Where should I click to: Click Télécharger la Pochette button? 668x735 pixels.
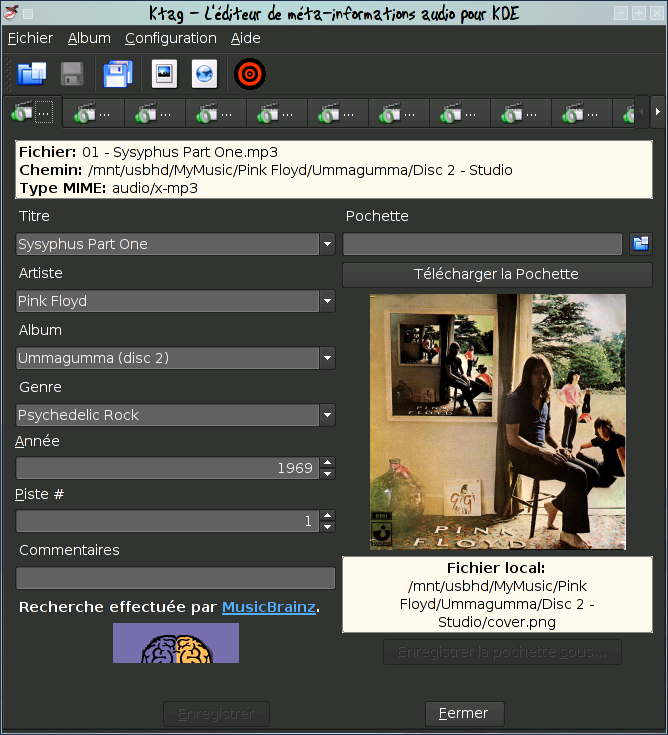497,274
